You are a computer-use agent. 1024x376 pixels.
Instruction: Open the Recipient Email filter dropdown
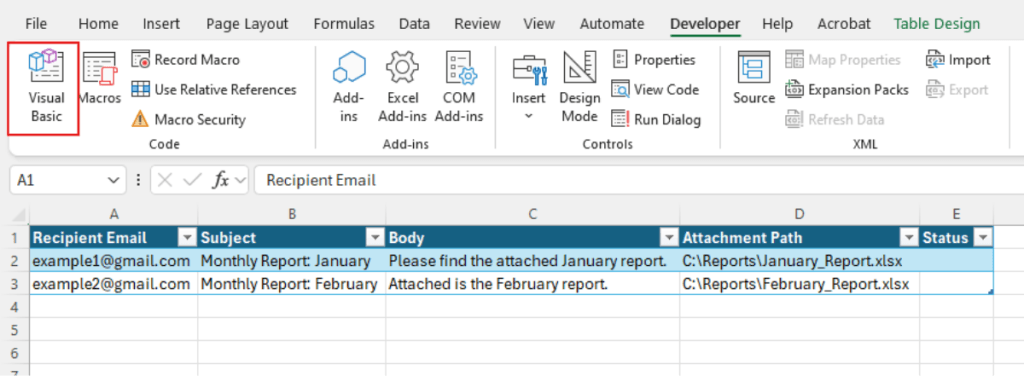[x=187, y=238]
